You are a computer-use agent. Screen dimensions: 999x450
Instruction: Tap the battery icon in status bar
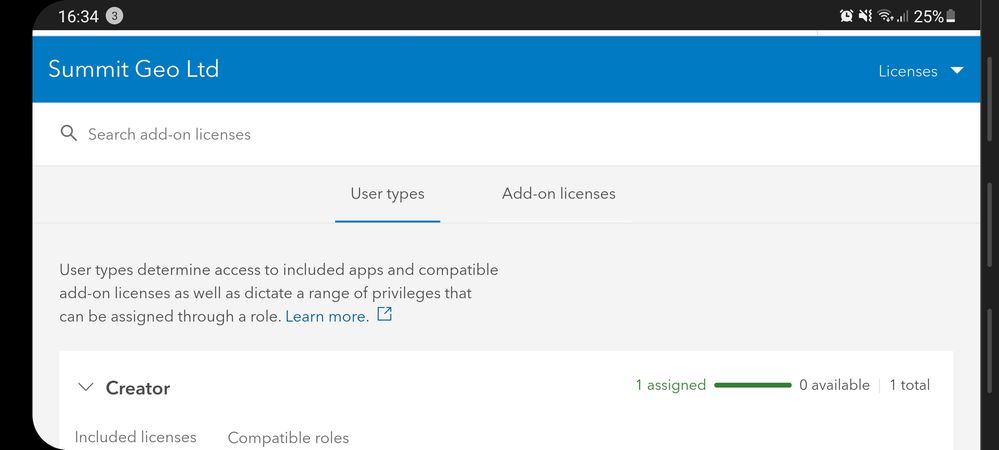click(x=951, y=16)
